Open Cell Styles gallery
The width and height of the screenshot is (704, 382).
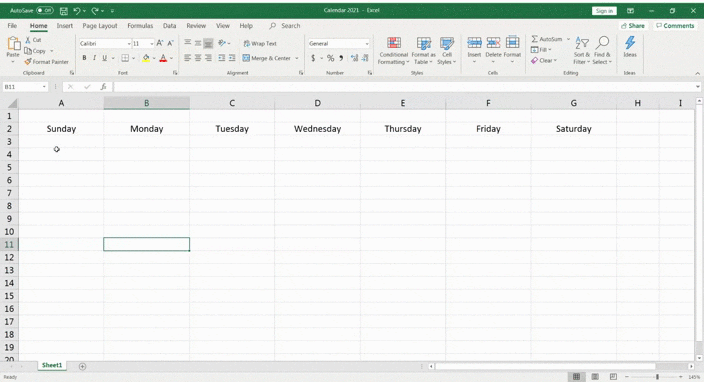click(447, 50)
